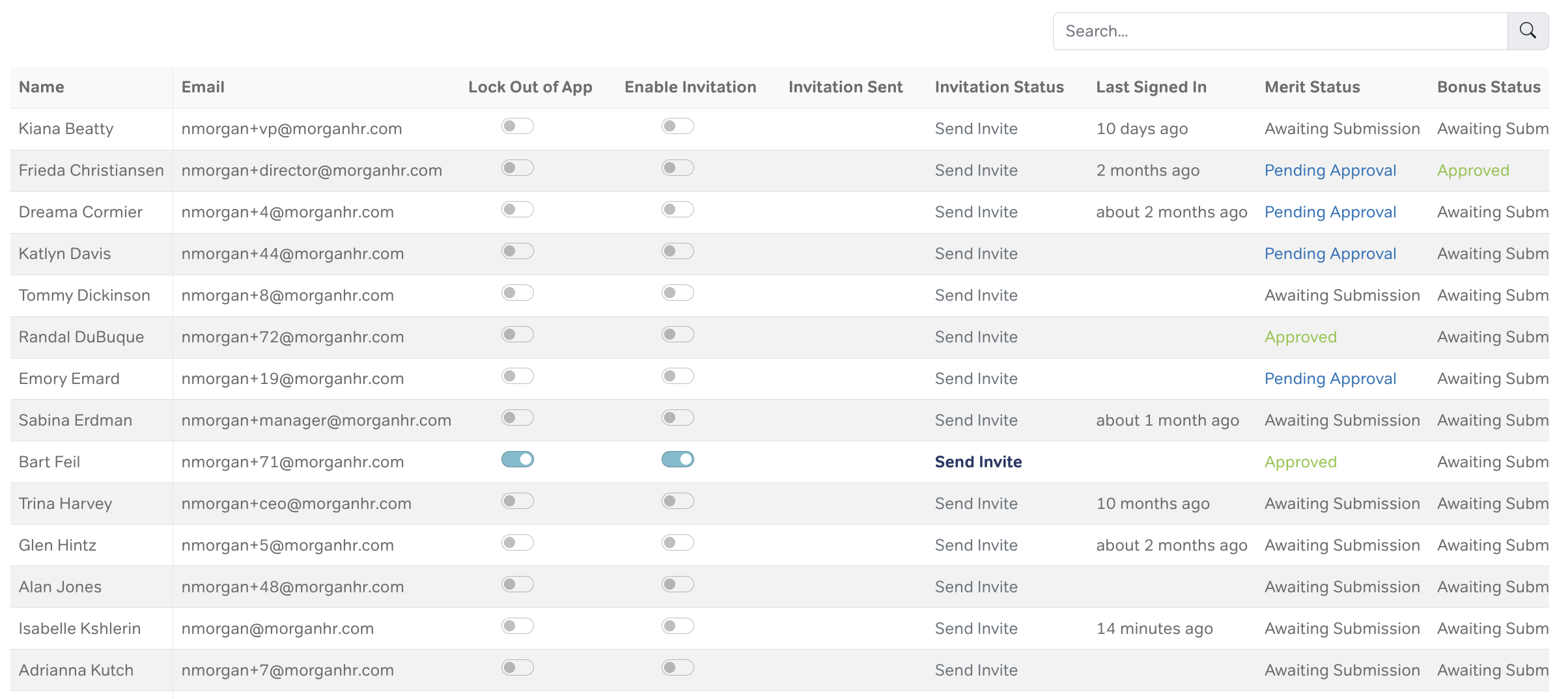Send invite to Sabina Erdman
The width and height of the screenshot is (1568, 699).
975,420
